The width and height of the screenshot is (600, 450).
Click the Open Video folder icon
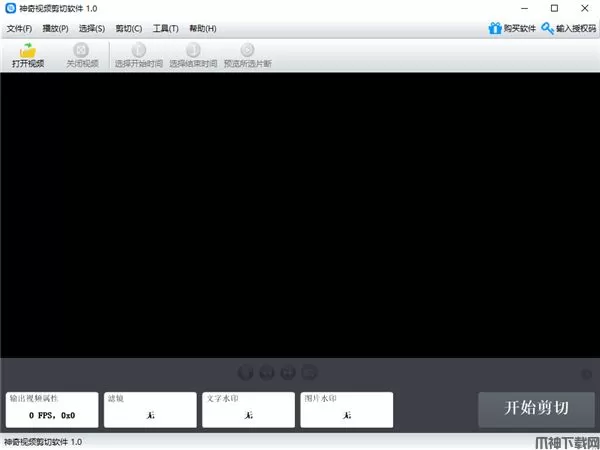(x=28, y=50)
